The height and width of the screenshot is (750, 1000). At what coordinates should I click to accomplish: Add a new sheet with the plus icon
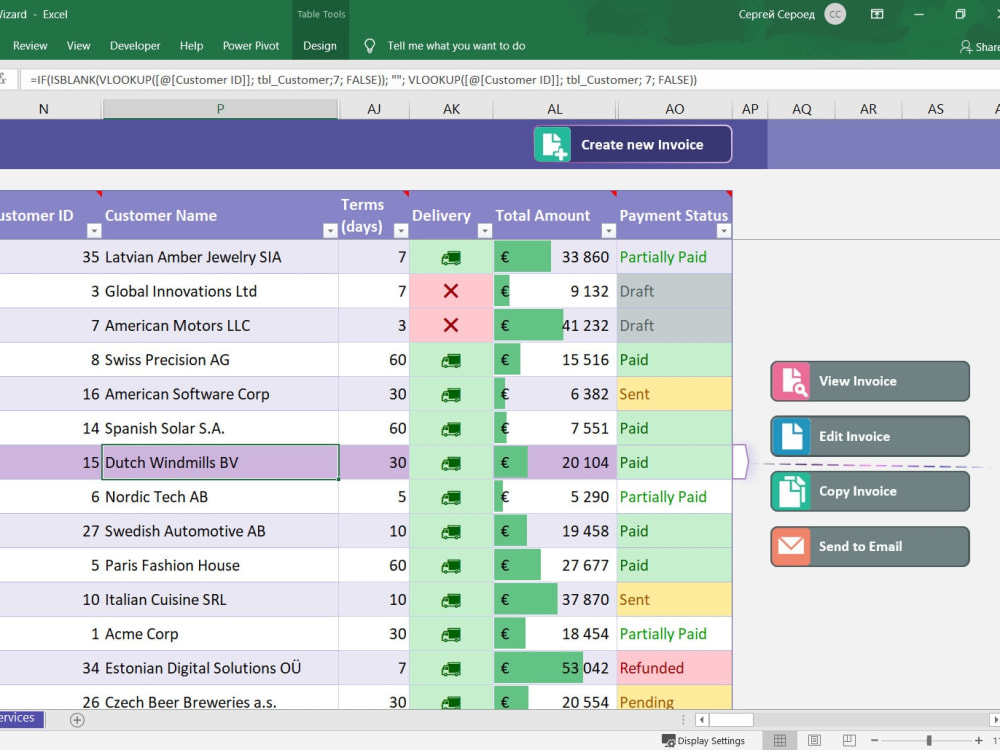(77, 719)
